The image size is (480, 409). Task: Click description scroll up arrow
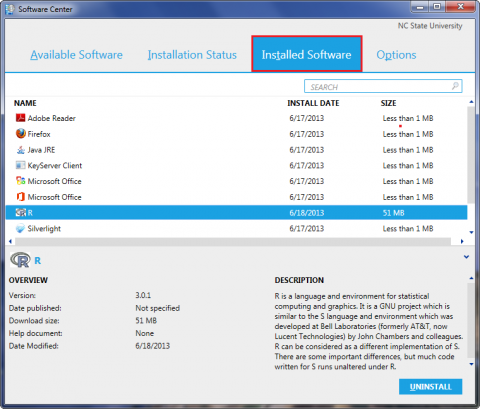[x=471, y=278]
